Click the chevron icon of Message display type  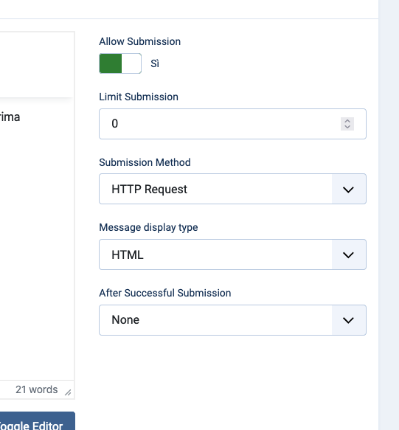[x=348, y=255]
